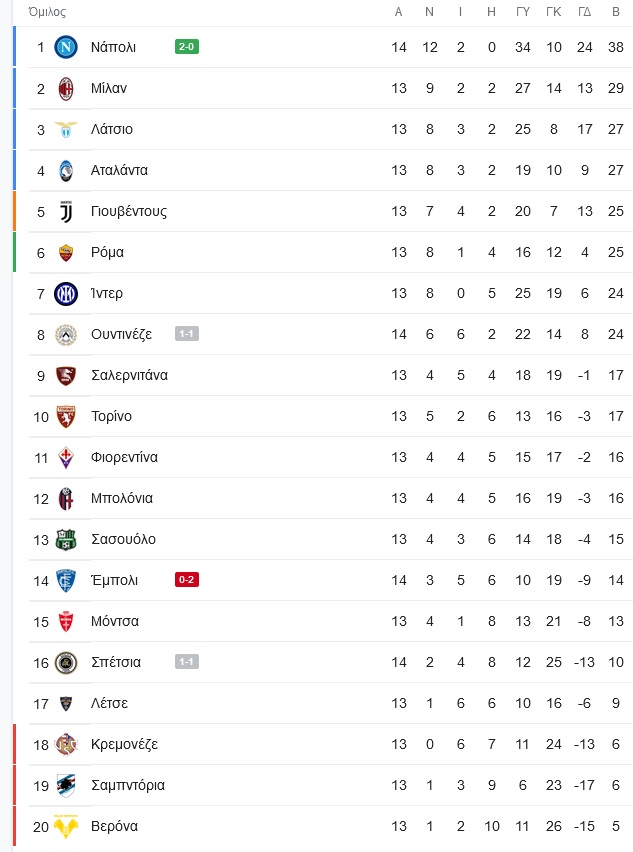
Task: Click Napoli's green 2-0 result badge
Action: click(187, 47)
